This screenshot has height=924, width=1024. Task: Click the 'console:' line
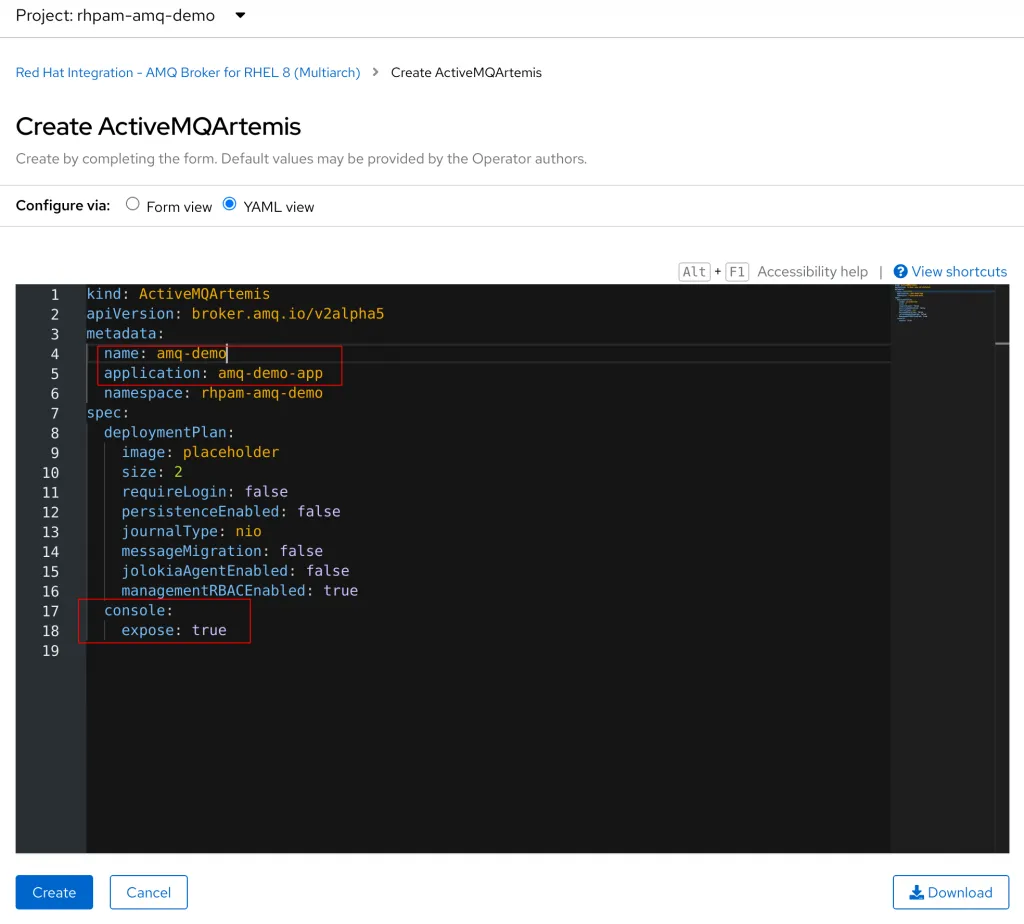pyautogui.click(x=138, y=611)
